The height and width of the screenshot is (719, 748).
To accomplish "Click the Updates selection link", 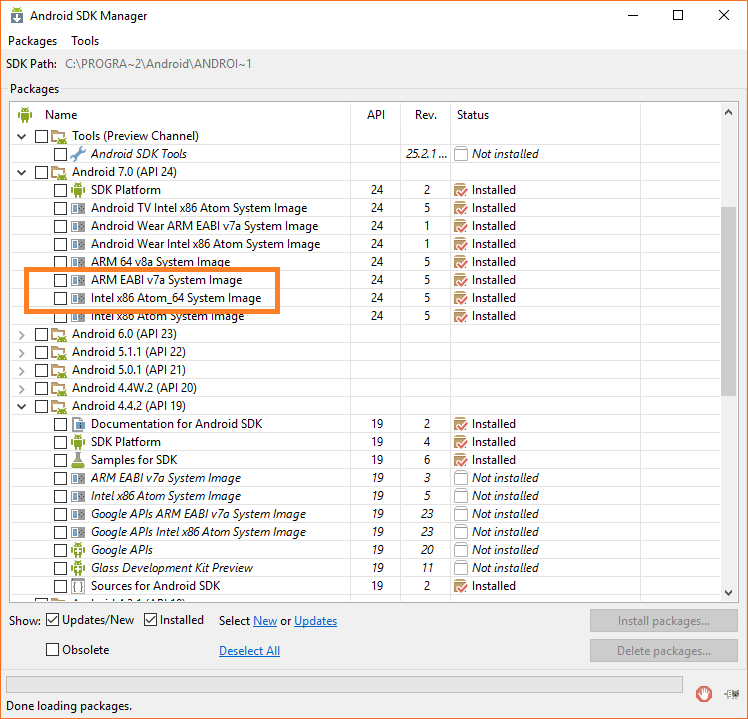I will click(315, 621).
